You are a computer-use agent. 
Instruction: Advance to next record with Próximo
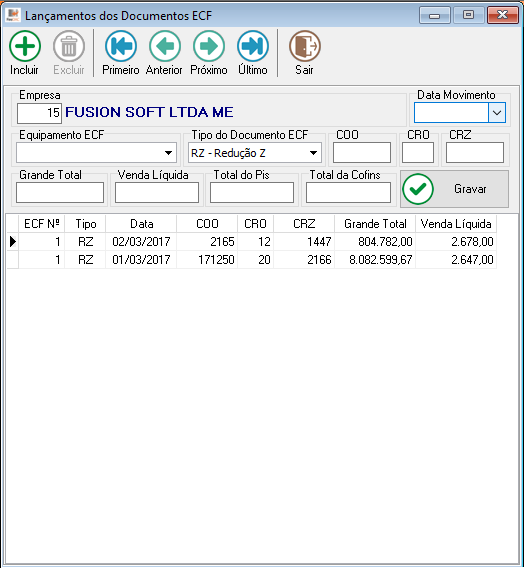[209, 46]
